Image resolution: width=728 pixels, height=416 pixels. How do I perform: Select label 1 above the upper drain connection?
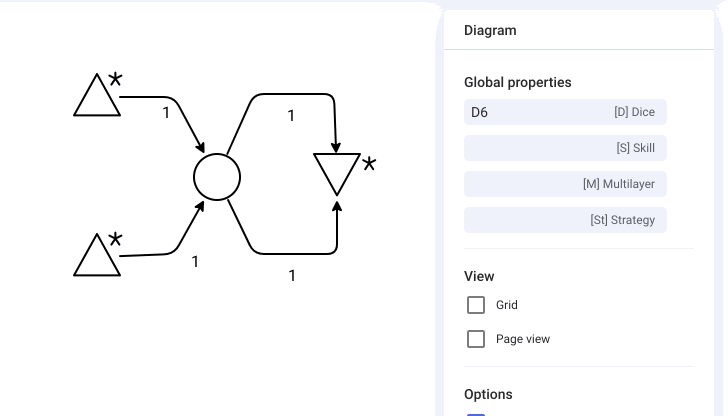pyautogui.click(x=291, y=116)
